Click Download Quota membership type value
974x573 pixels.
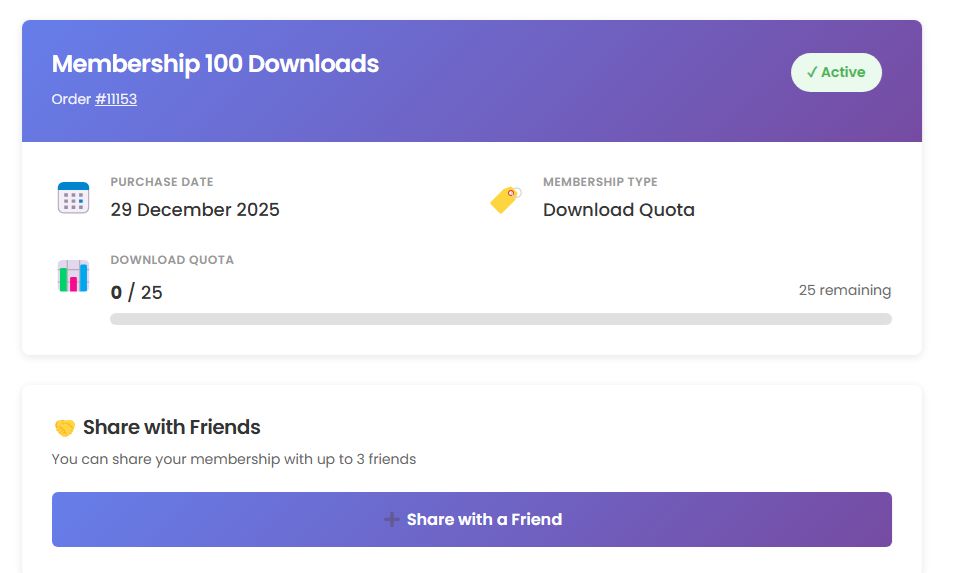pos(618,210)
